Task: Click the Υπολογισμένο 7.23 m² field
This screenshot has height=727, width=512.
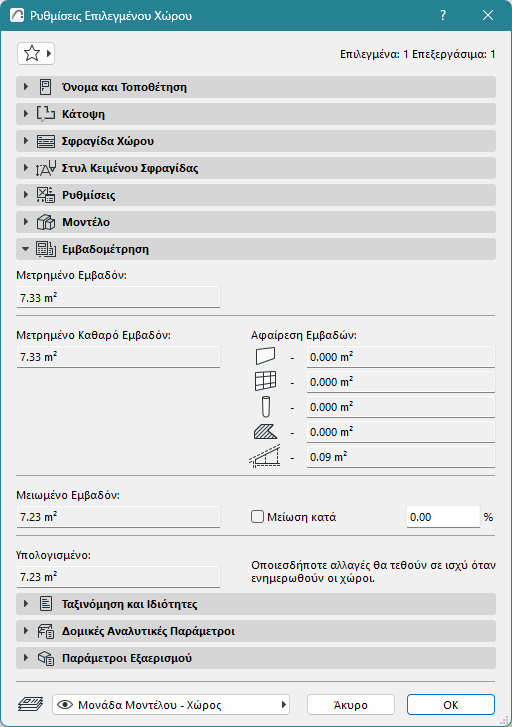Action: tap(118, 577)
